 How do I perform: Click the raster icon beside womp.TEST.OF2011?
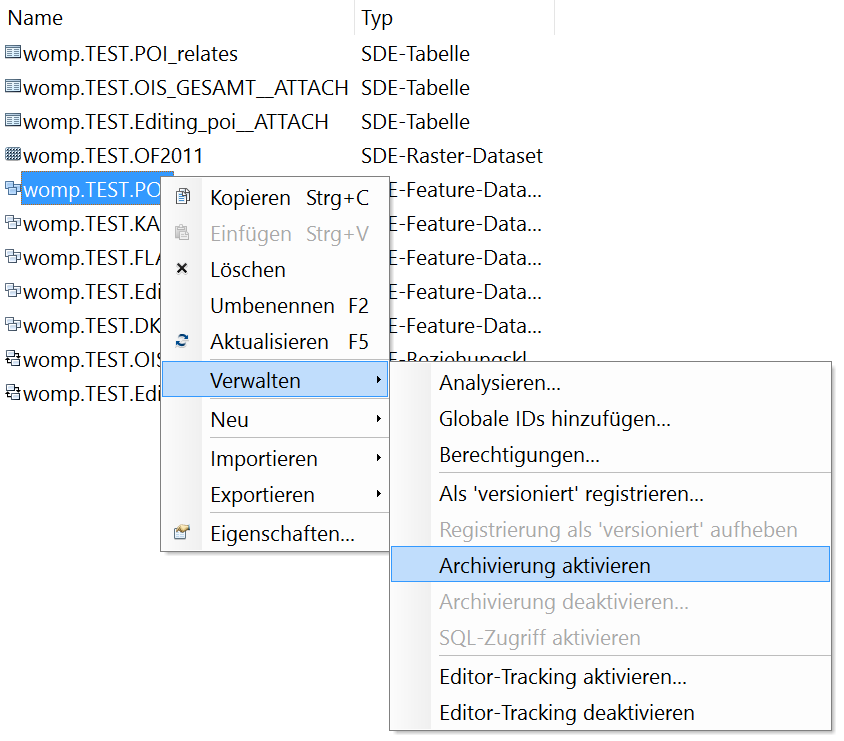click(x=10, y=155)
